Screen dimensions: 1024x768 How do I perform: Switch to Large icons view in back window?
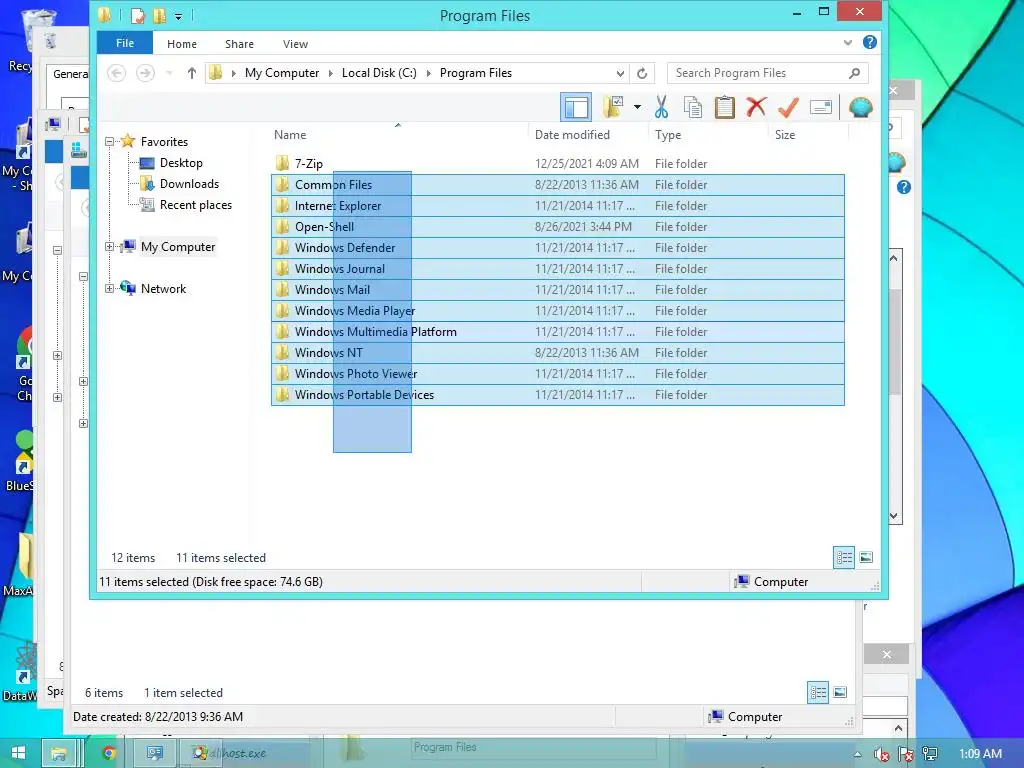pos(840,692)
